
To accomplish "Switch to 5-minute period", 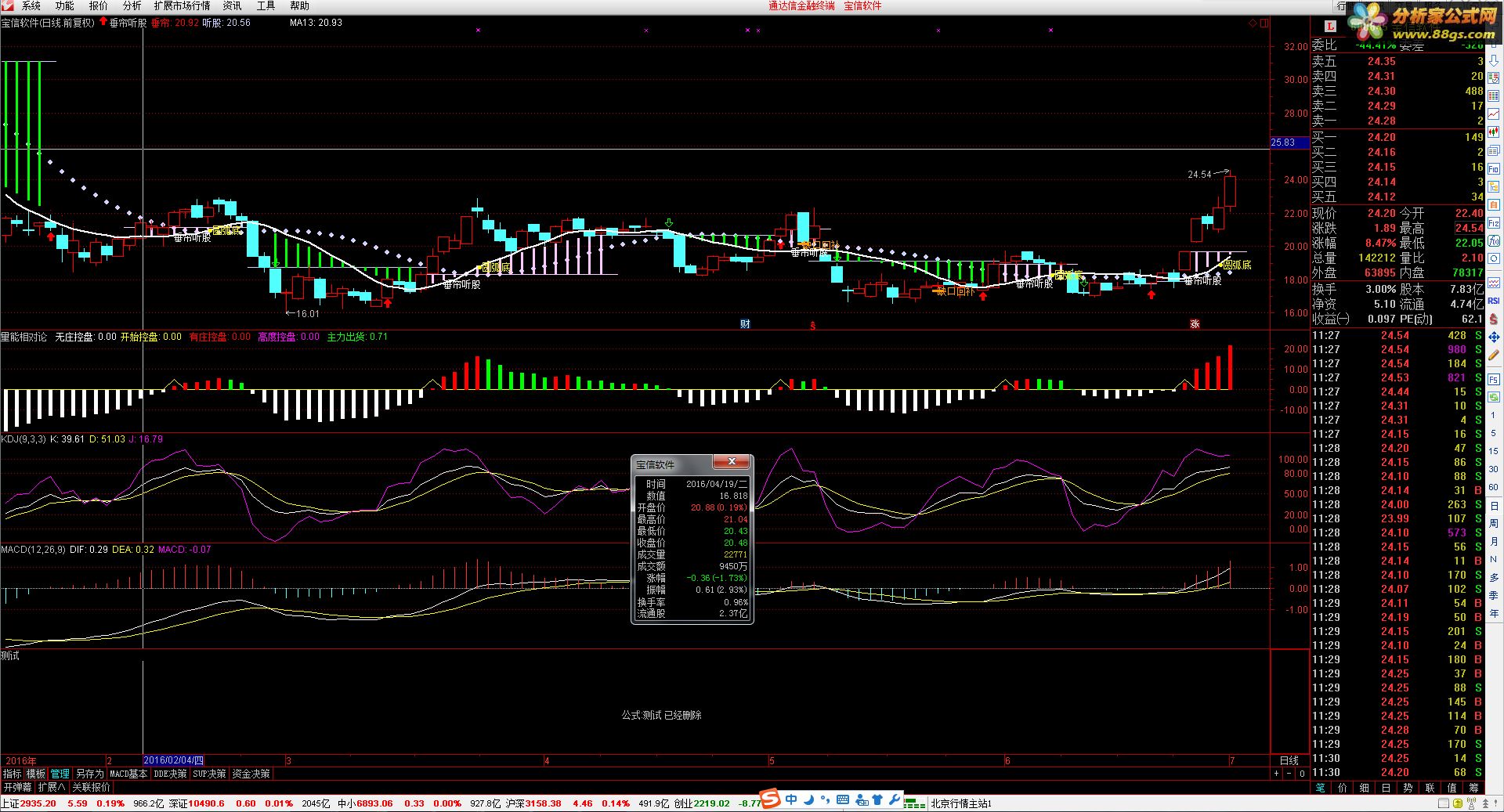I will click(1494, 433).
